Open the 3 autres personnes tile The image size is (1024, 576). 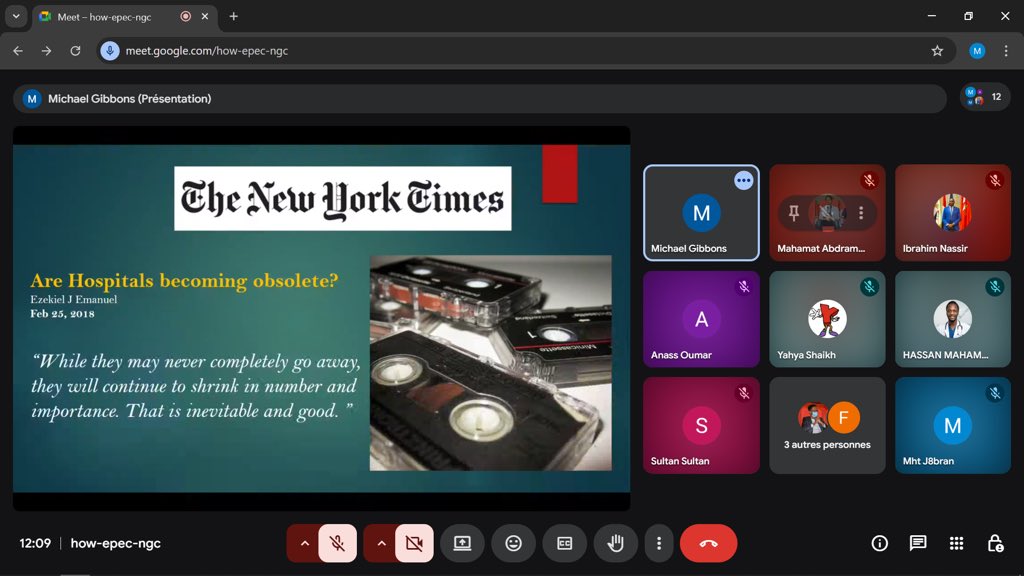827,425
